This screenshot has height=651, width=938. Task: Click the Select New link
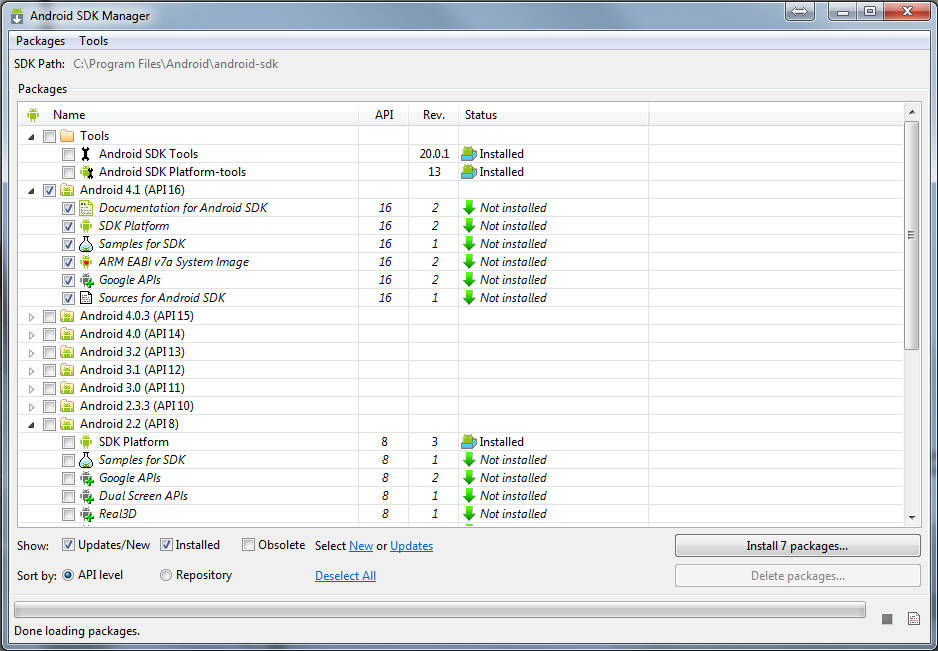click(361, 546)
